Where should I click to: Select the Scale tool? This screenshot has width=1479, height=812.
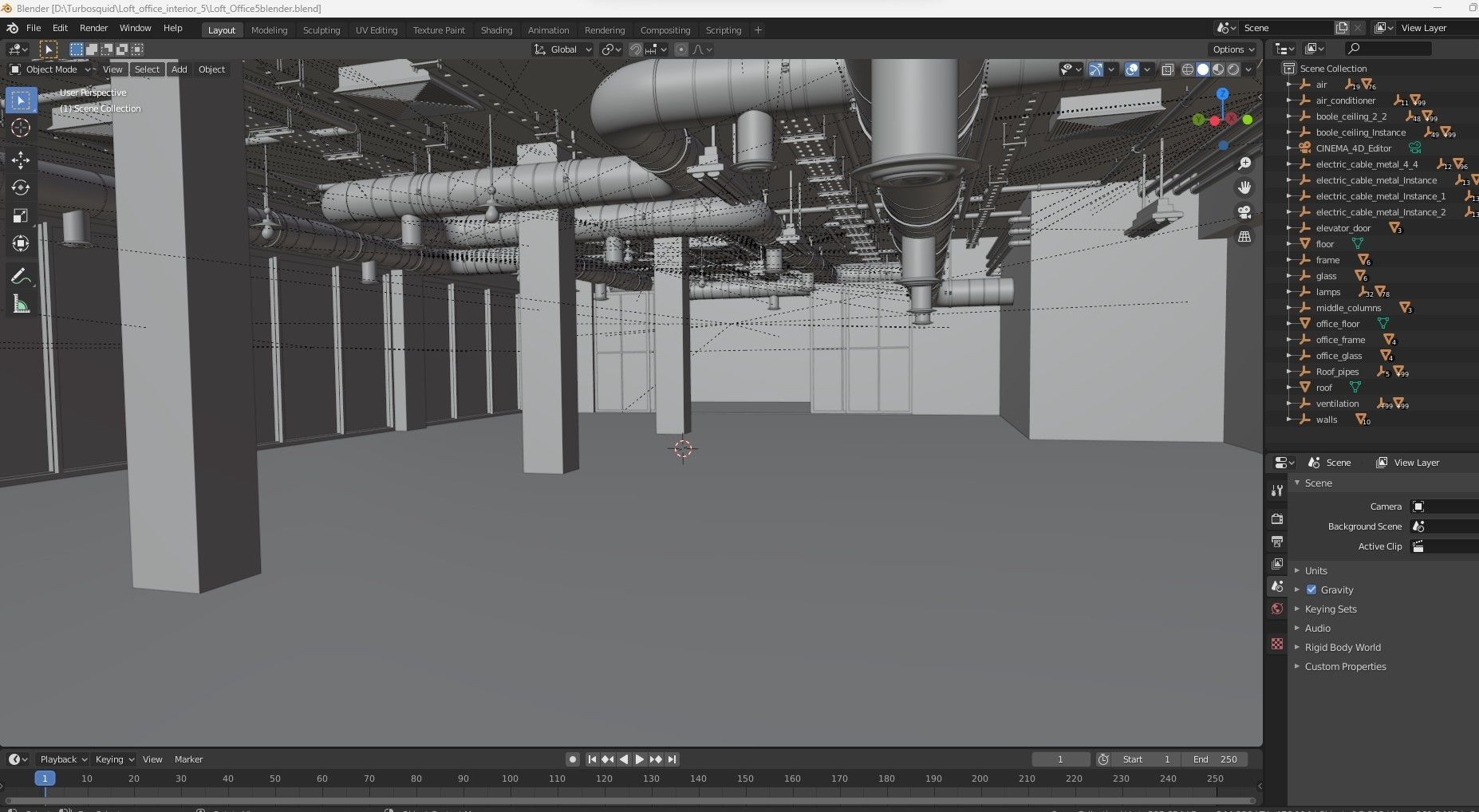[21, 216]
